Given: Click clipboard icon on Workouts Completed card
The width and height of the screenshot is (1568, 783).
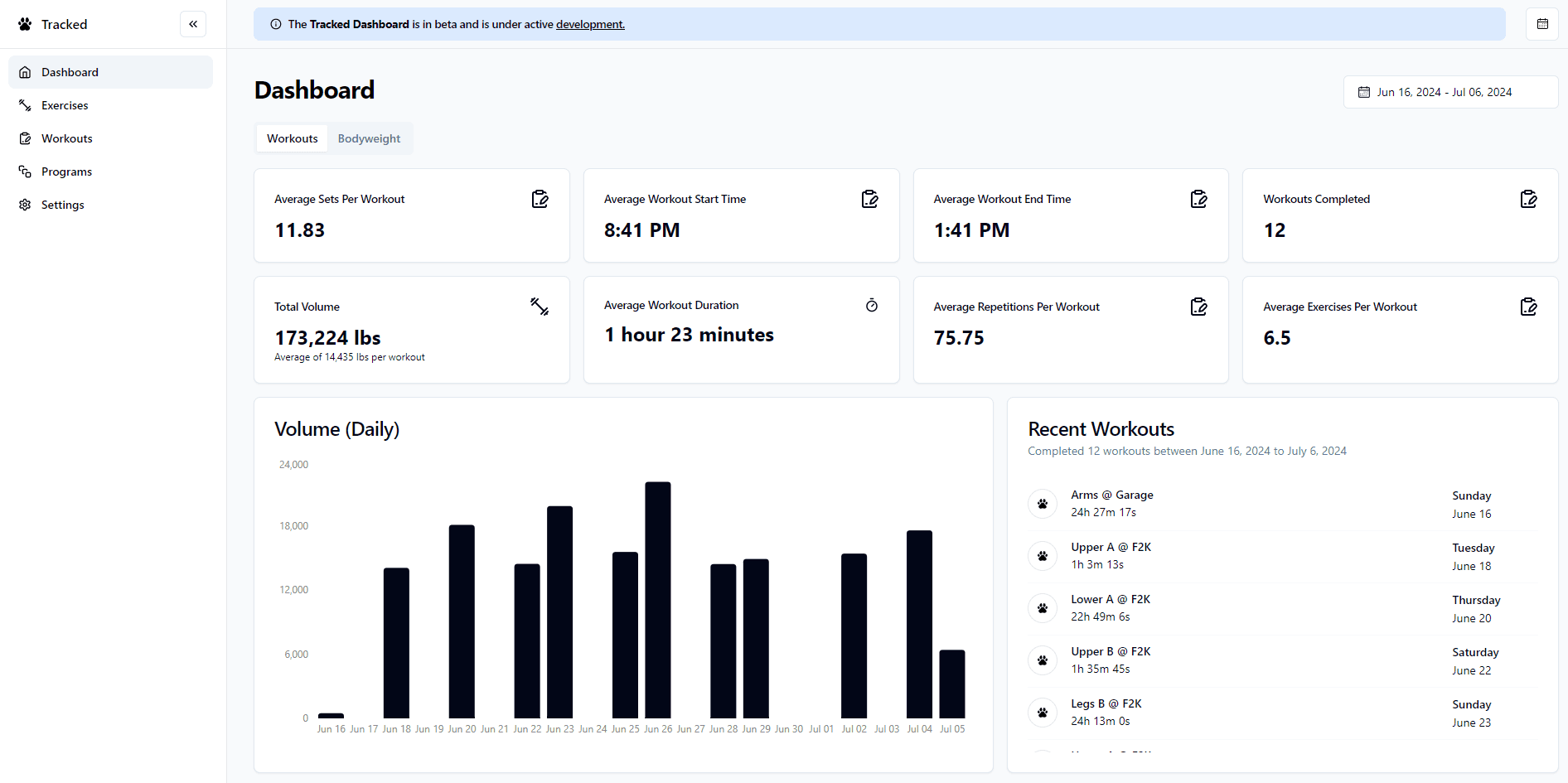Looking at the screenshot, I should (x=1529, y=199).
